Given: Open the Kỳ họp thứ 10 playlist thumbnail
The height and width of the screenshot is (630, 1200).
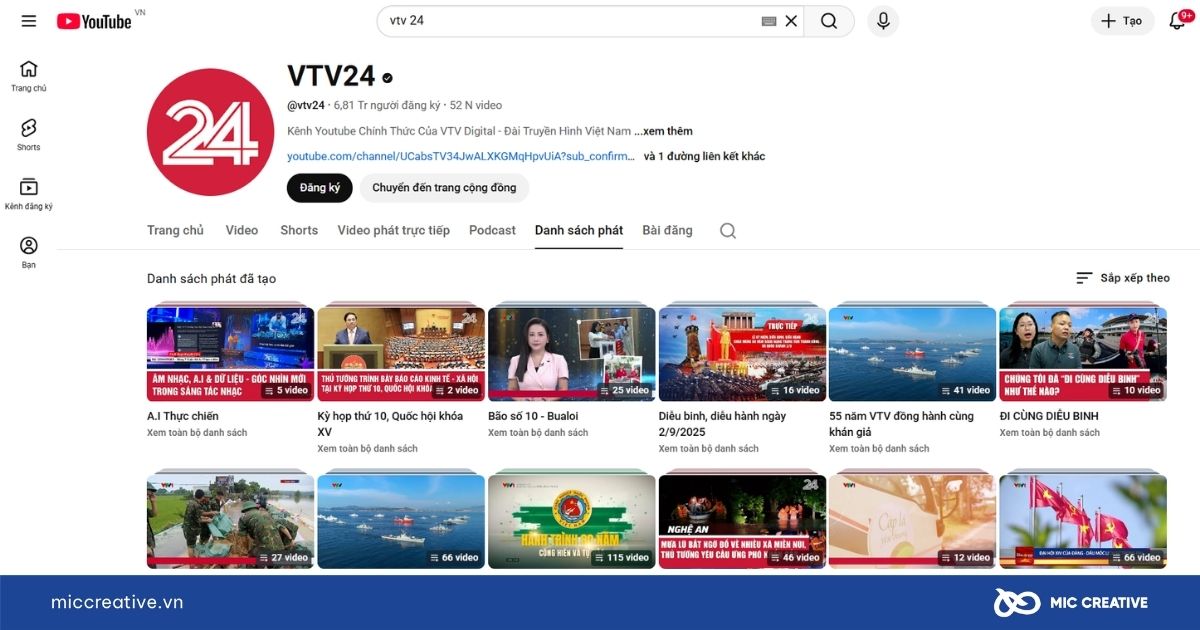Looking at the screenshot, I should tap(401, 353).
